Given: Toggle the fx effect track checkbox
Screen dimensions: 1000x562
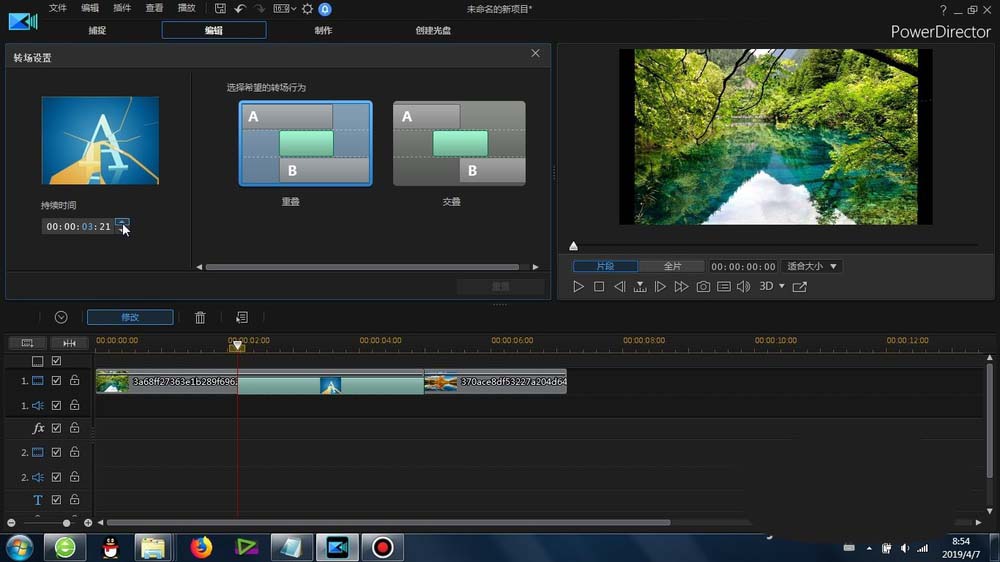Looking at the screenshot, I should (x=57, y=428).
